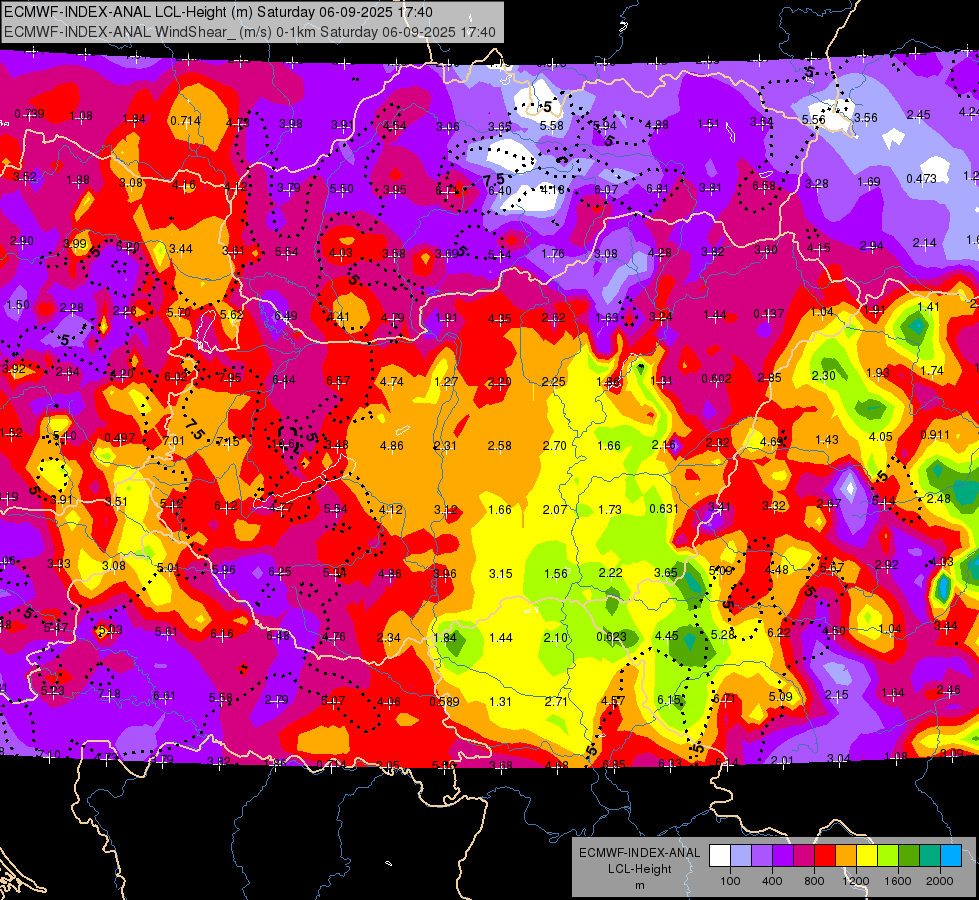This screenshot has width=979, height=900.
Task: Click the wind shear value 7.95
Action: pos(230,377)
